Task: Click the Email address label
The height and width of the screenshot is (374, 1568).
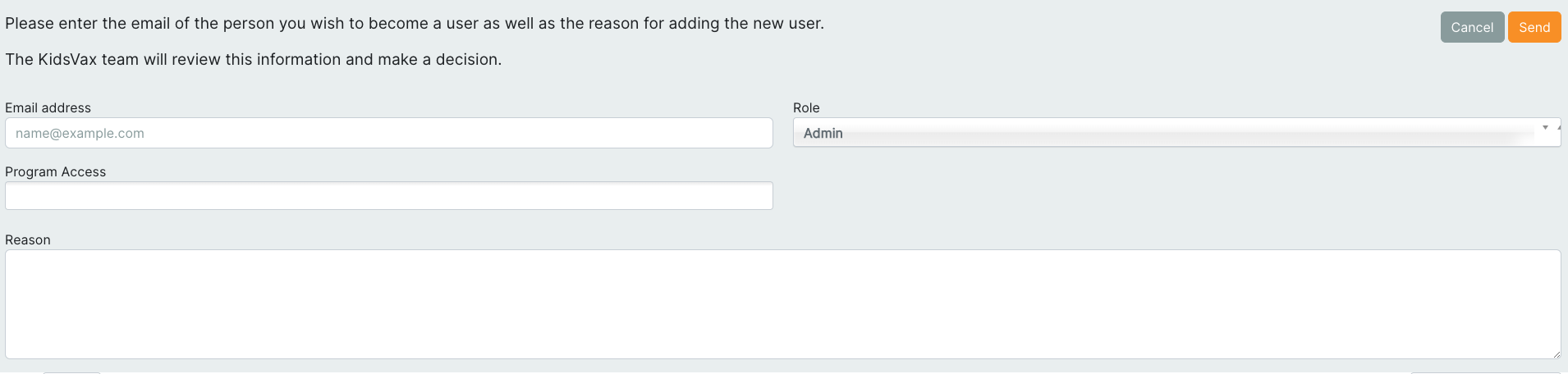Action: click(x=48, y=107)
